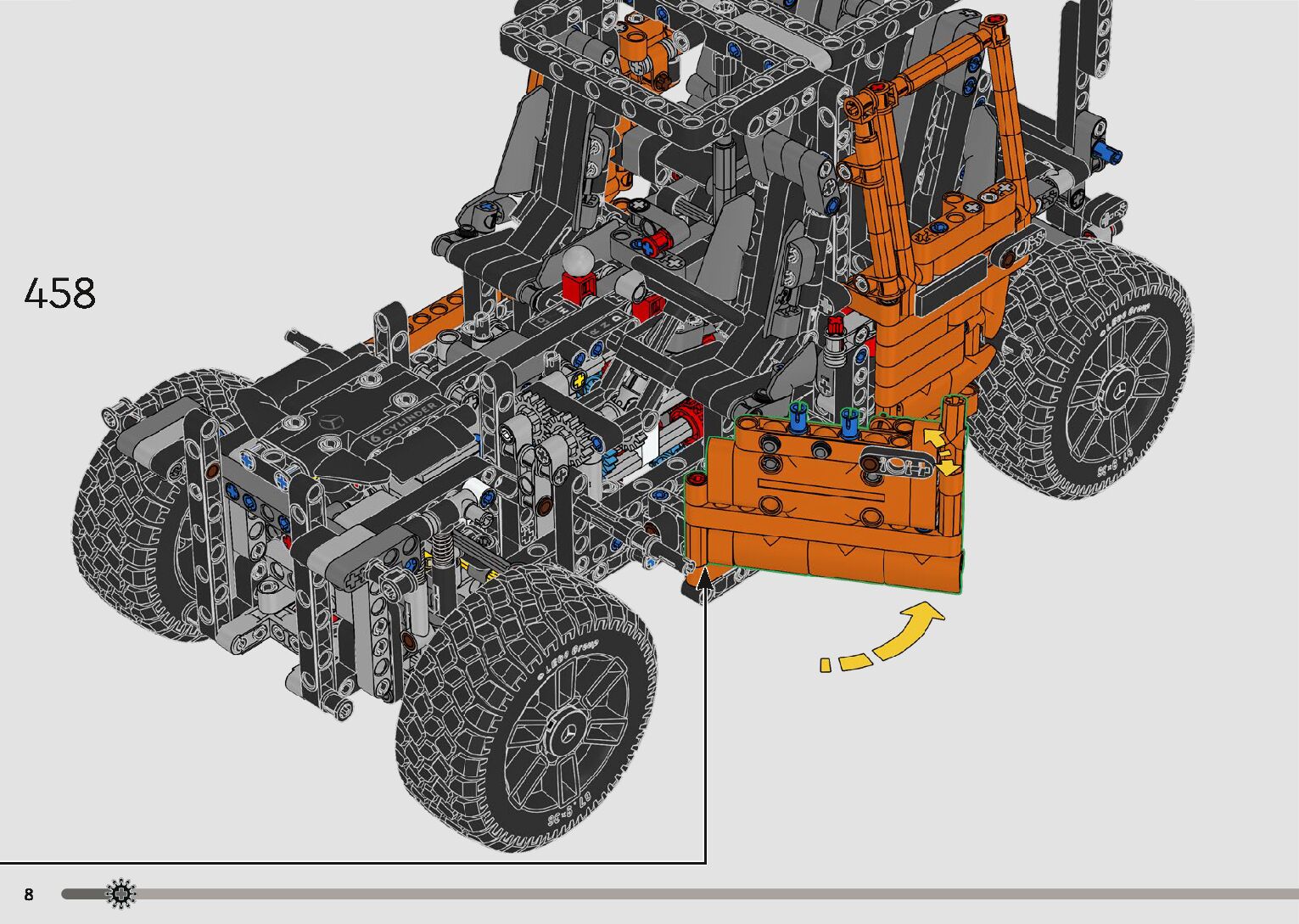Click the black callout arrowhead below orange panel

coord(704,579)
